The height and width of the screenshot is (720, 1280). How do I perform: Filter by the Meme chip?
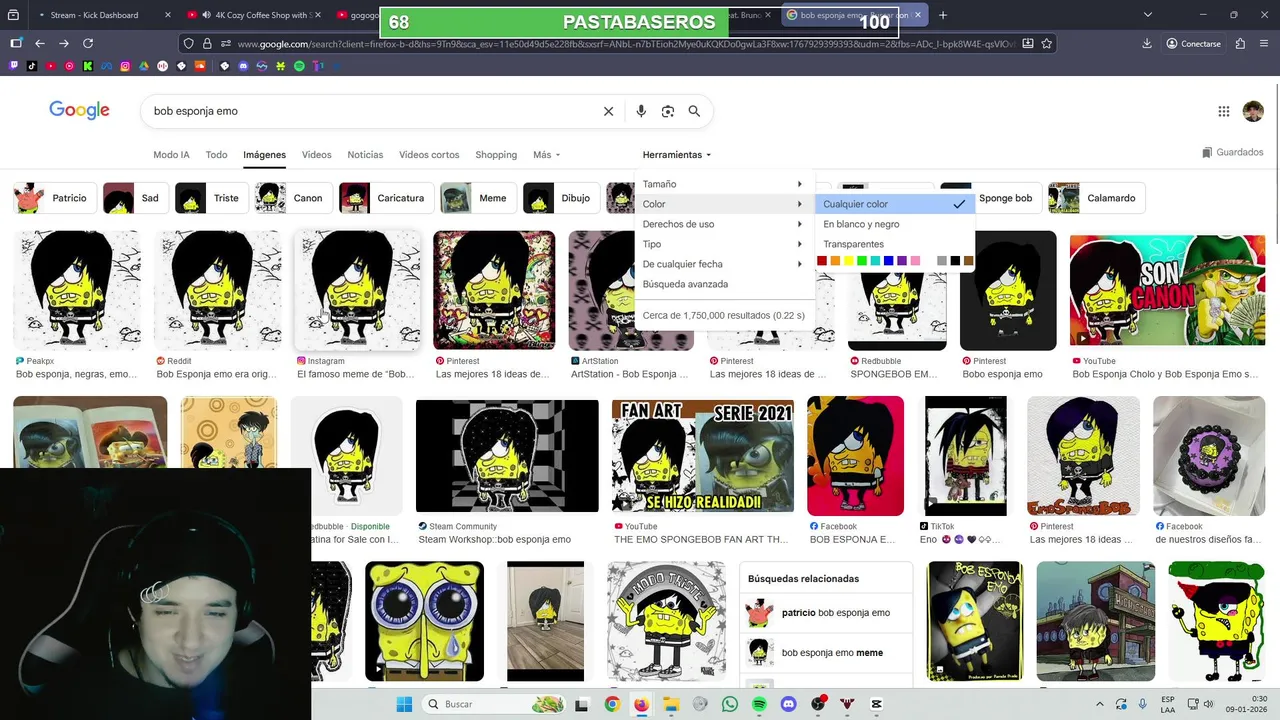479,198
